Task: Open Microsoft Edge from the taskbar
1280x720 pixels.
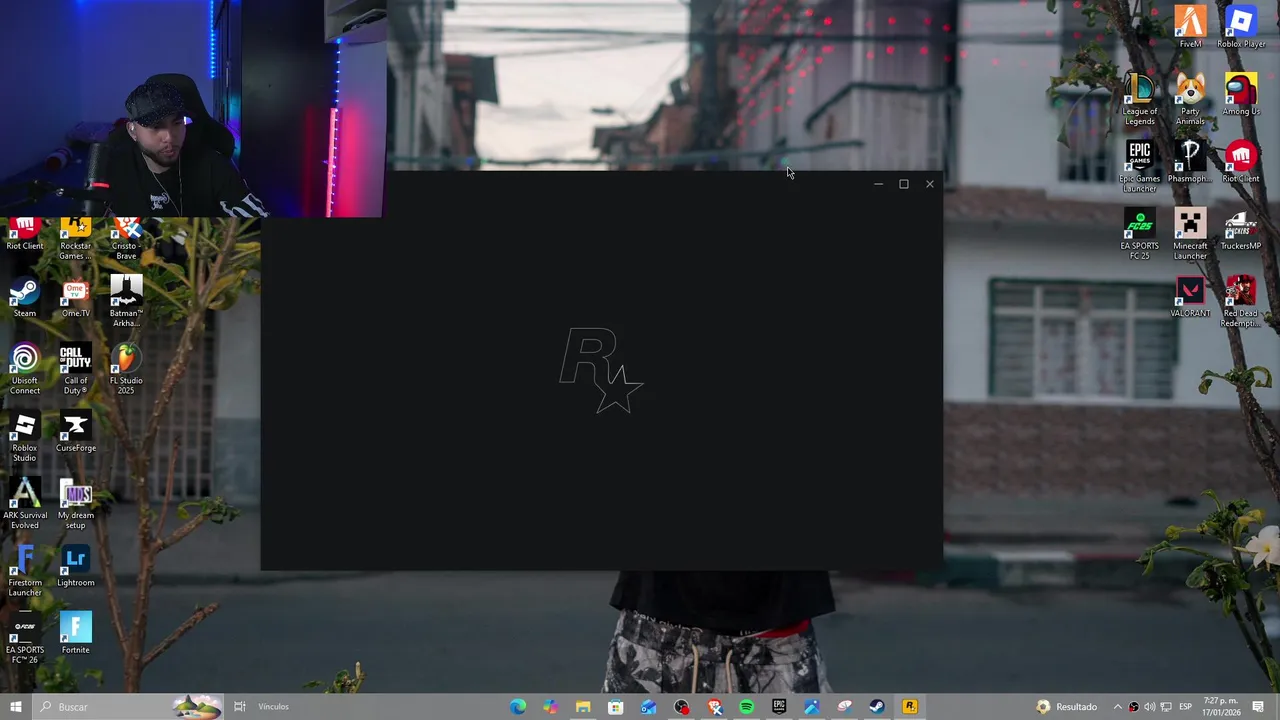Action: tap(518, 707)
